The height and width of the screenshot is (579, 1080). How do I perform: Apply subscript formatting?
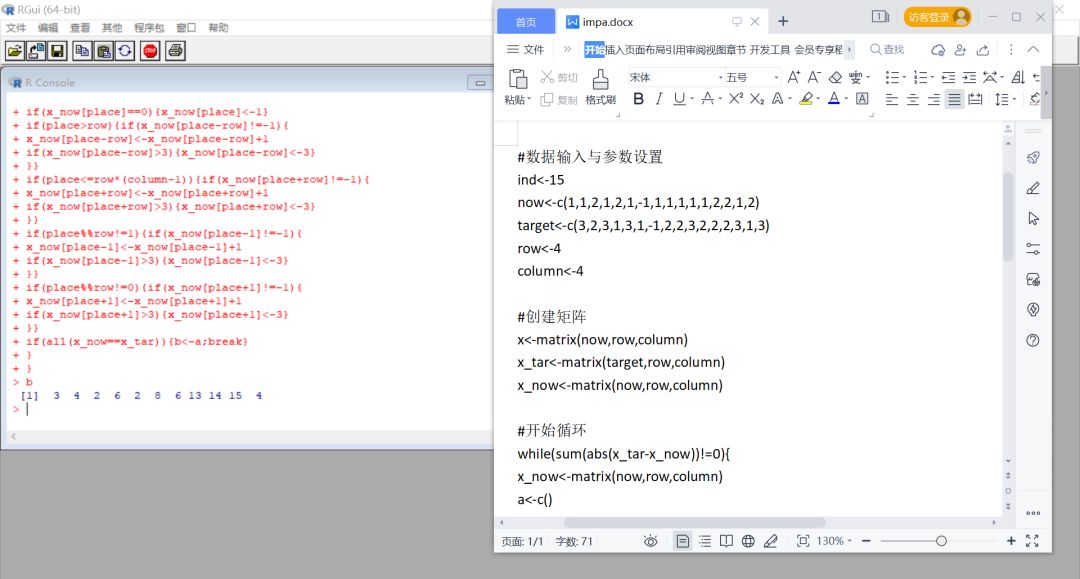pos(757,98)
